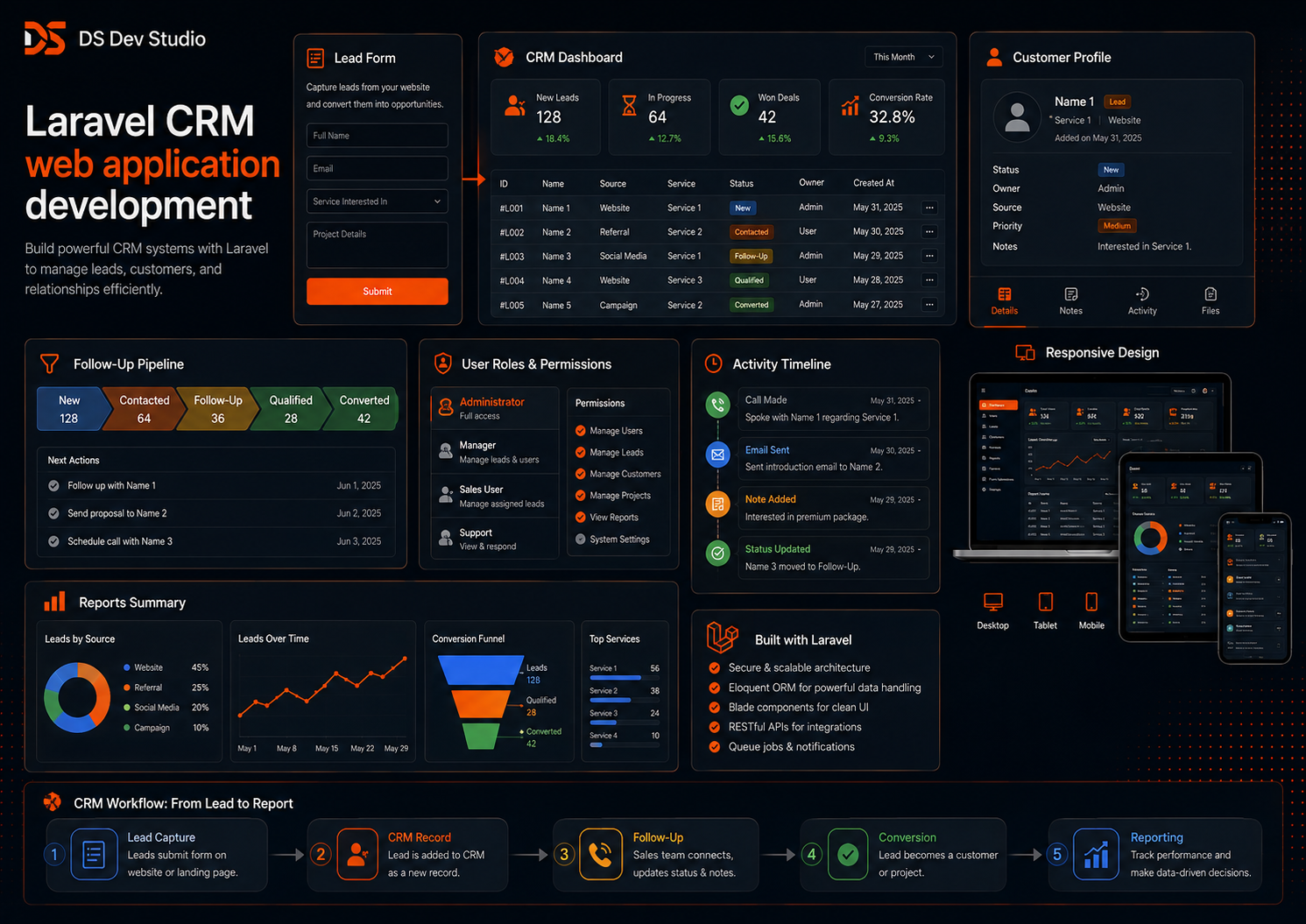
Task: Expand the Call Made timeline entry
Action: (919, 401)
